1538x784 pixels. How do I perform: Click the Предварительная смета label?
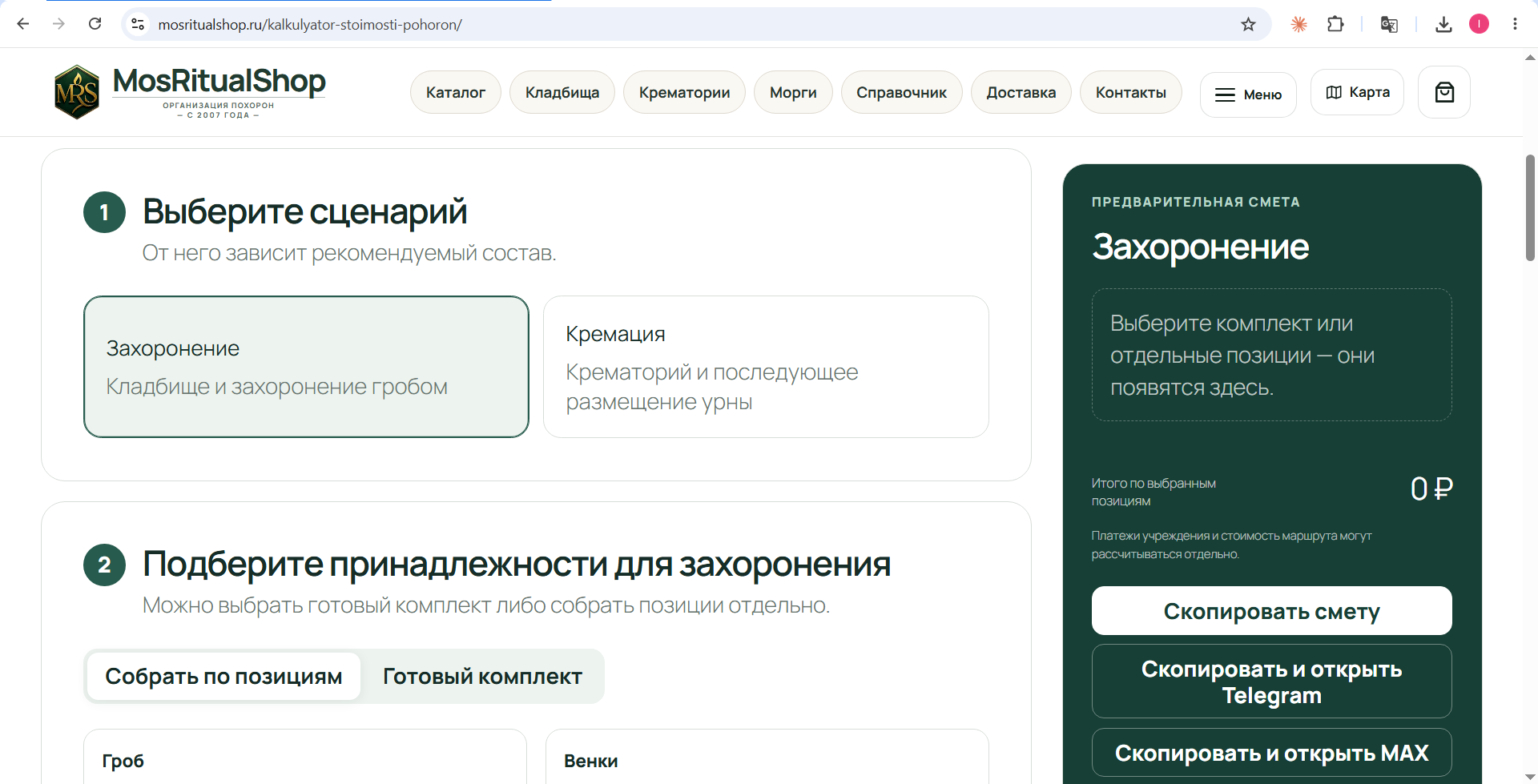(1196, 202)
